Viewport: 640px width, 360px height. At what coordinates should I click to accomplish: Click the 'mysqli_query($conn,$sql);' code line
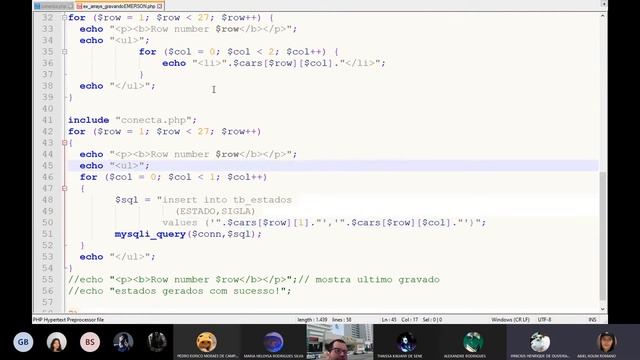[x=188, y=234]
